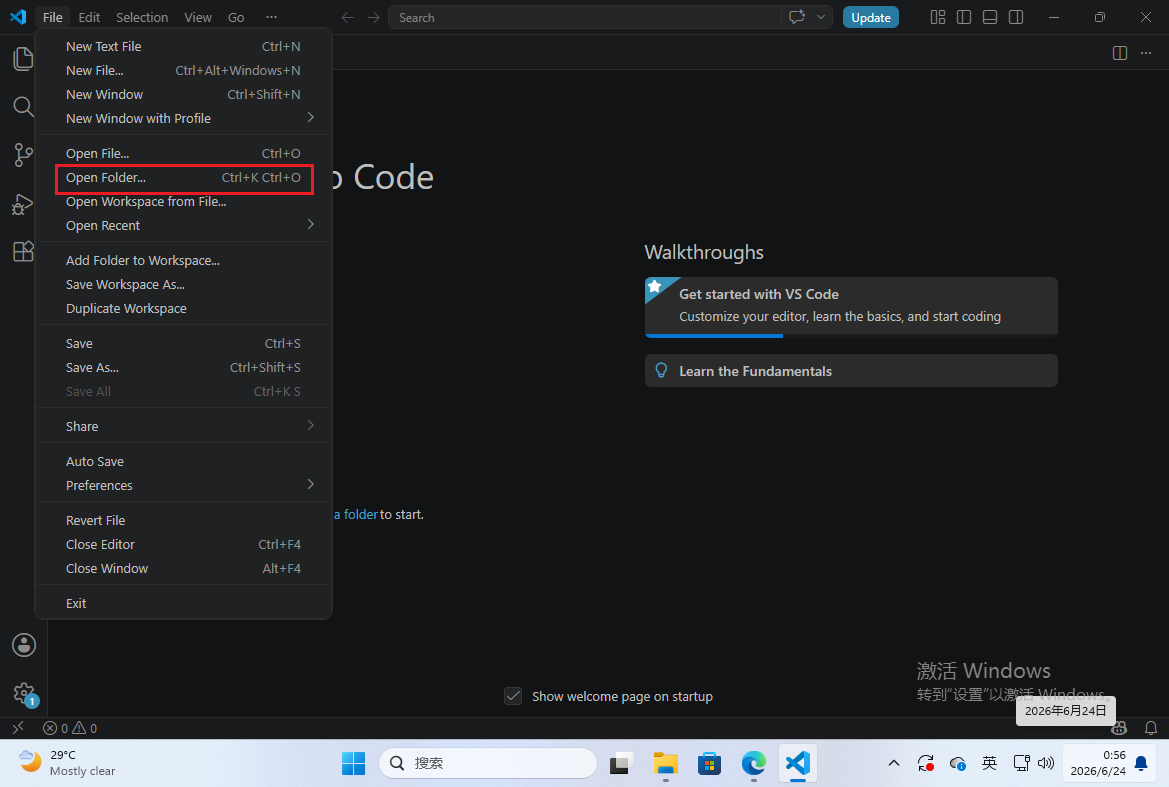Open editor More Actions ellipsis
Image resolution: width=1169 pixels, height=787 pixels.
1146,53
